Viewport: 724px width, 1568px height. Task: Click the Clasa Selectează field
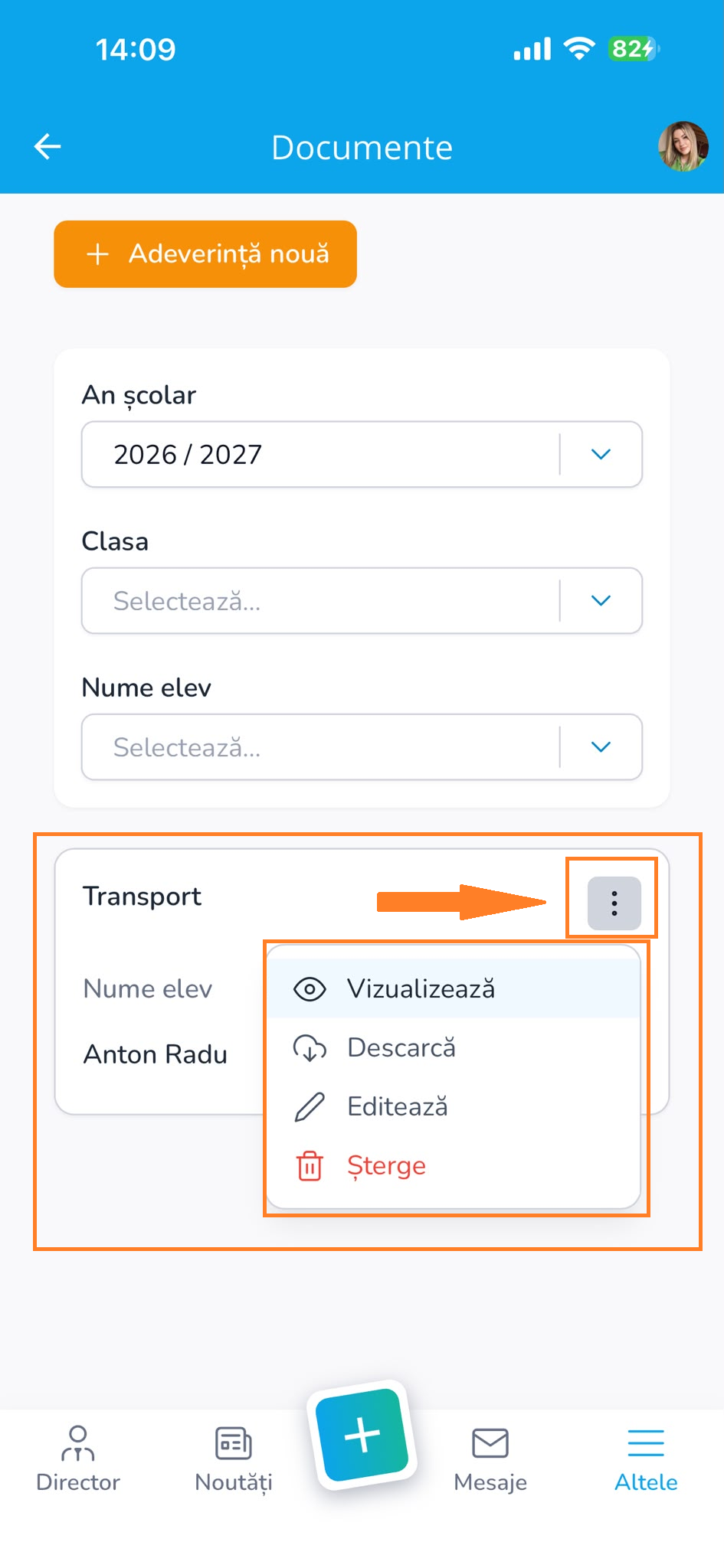[x=362, y=600]
